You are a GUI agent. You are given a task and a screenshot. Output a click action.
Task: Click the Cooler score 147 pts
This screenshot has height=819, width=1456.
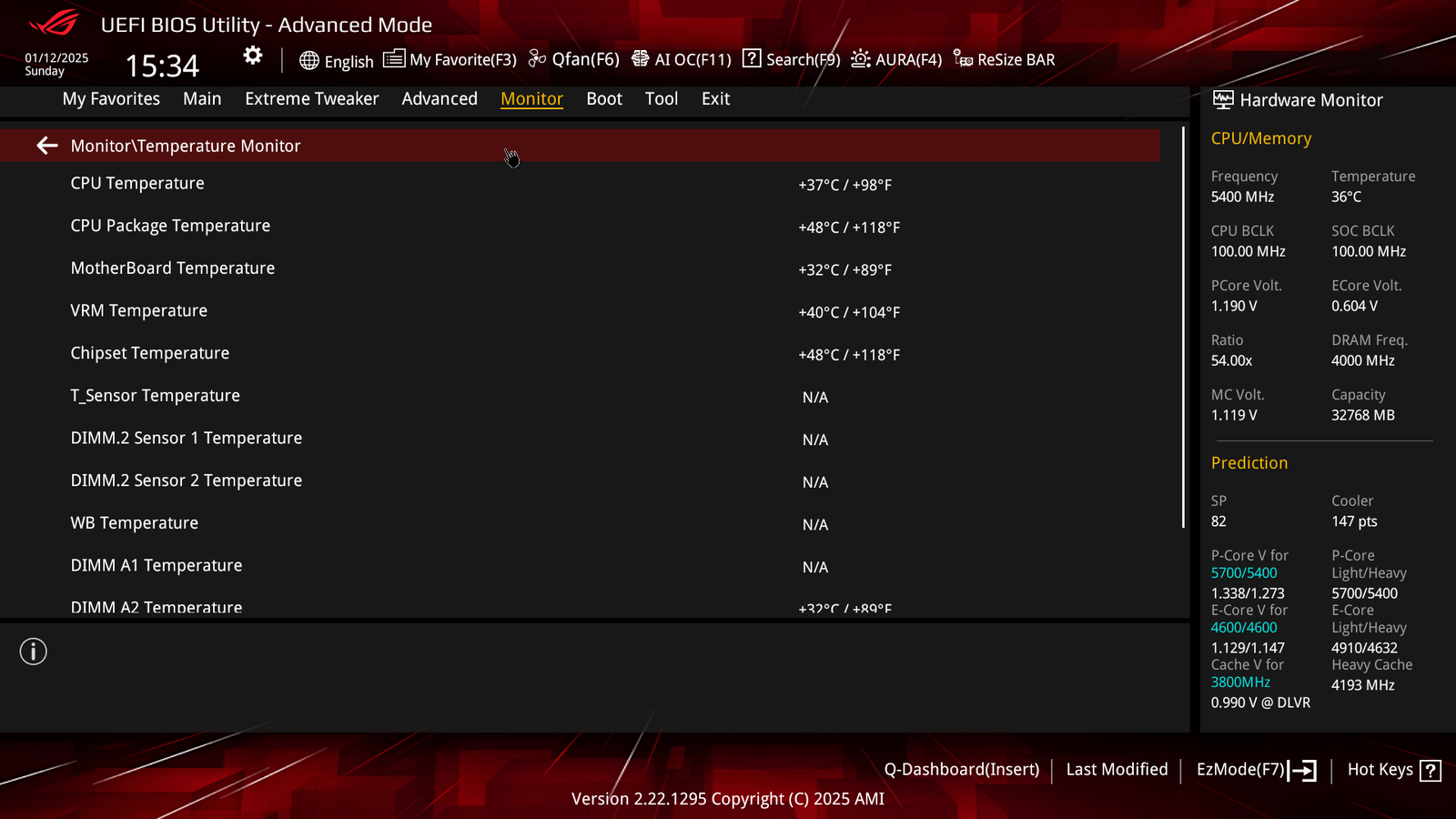pos(1354,521)
